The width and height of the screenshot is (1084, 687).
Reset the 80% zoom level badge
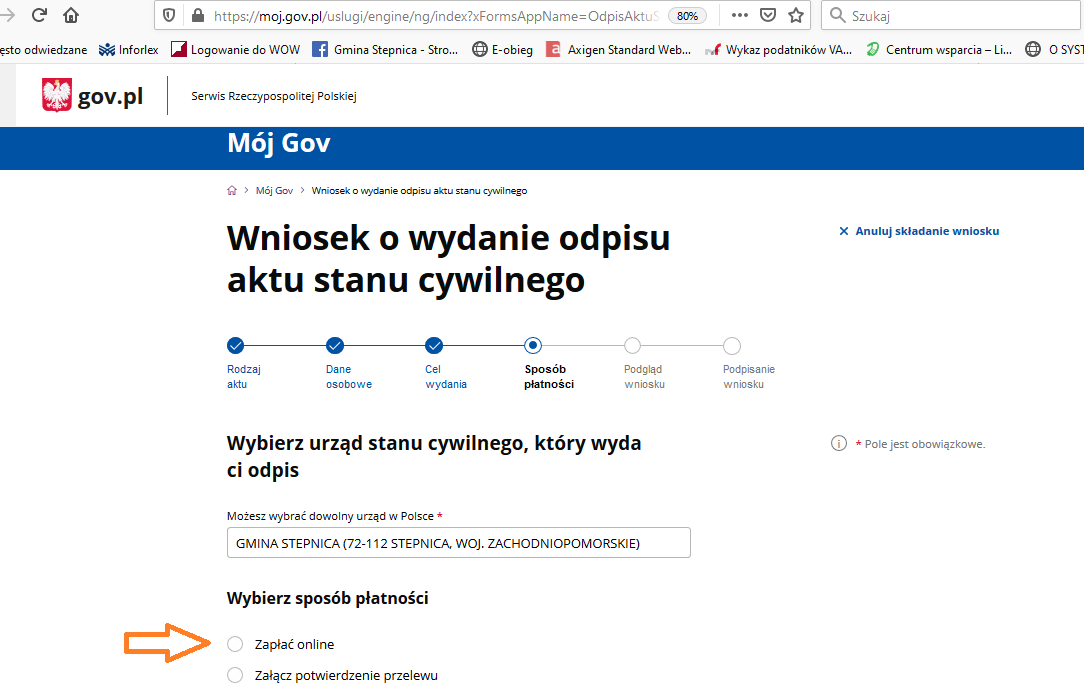point(687,16)
